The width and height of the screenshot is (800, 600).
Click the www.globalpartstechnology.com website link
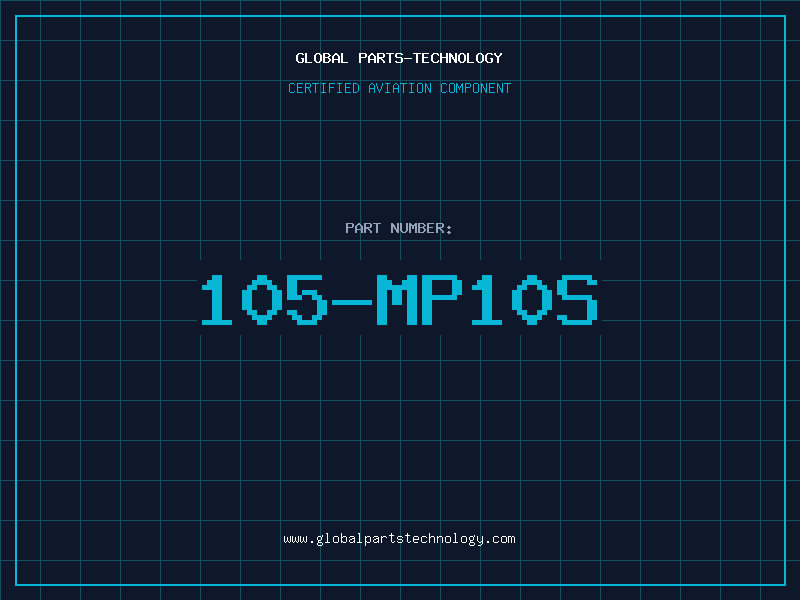[399, 539]
